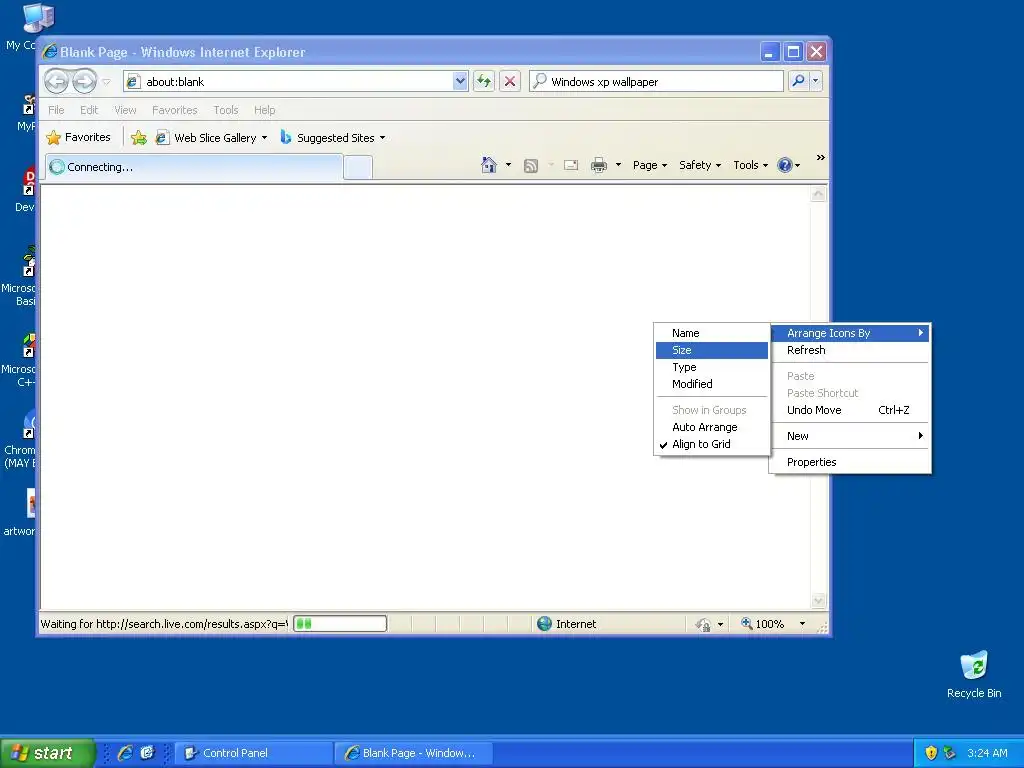The width and height of the screenshot is (1024, 768).
Task: Click Refresh in the context menu
Action: [x=850, y=350]
